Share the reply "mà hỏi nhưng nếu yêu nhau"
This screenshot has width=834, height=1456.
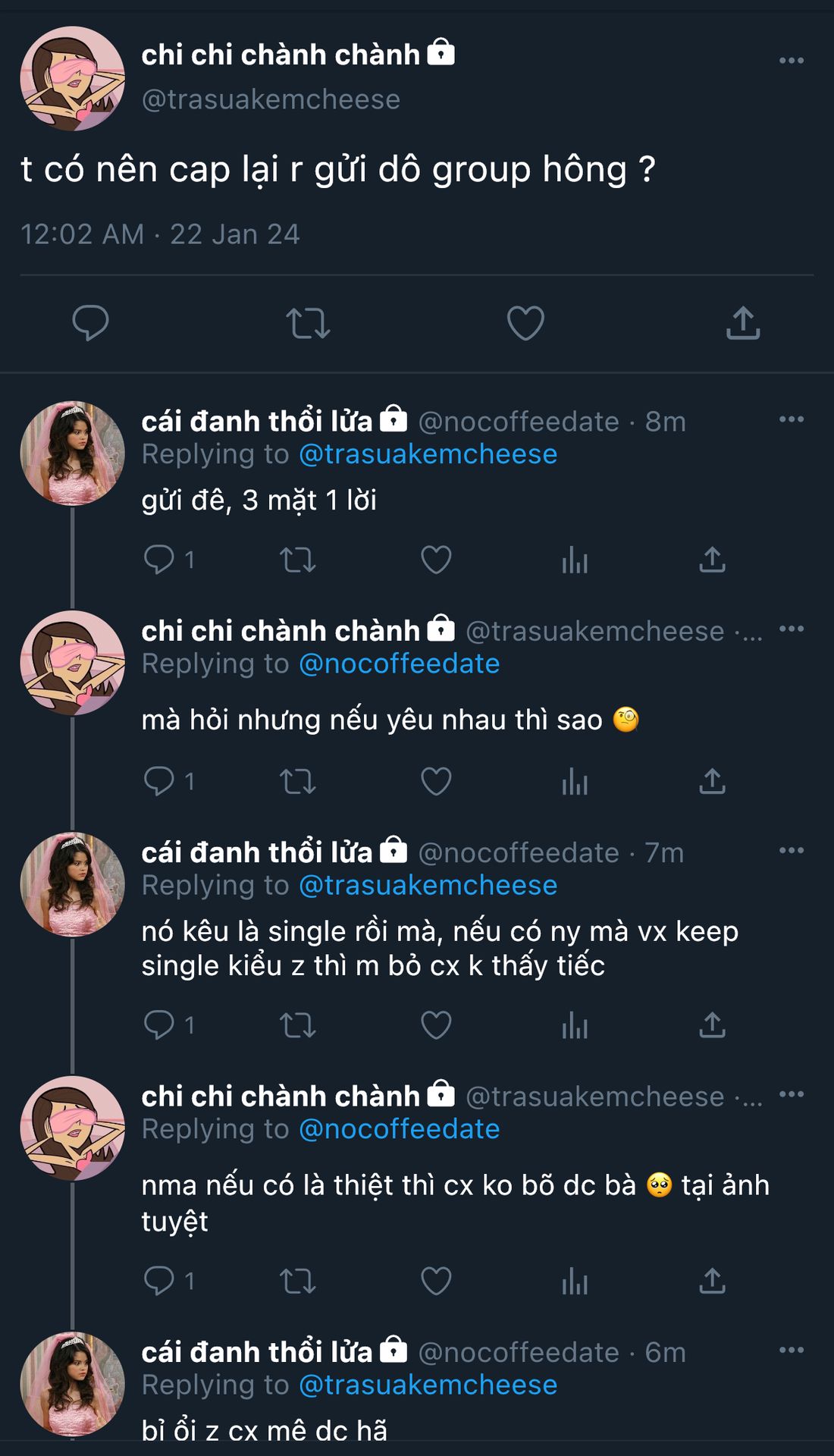[712, 782]
